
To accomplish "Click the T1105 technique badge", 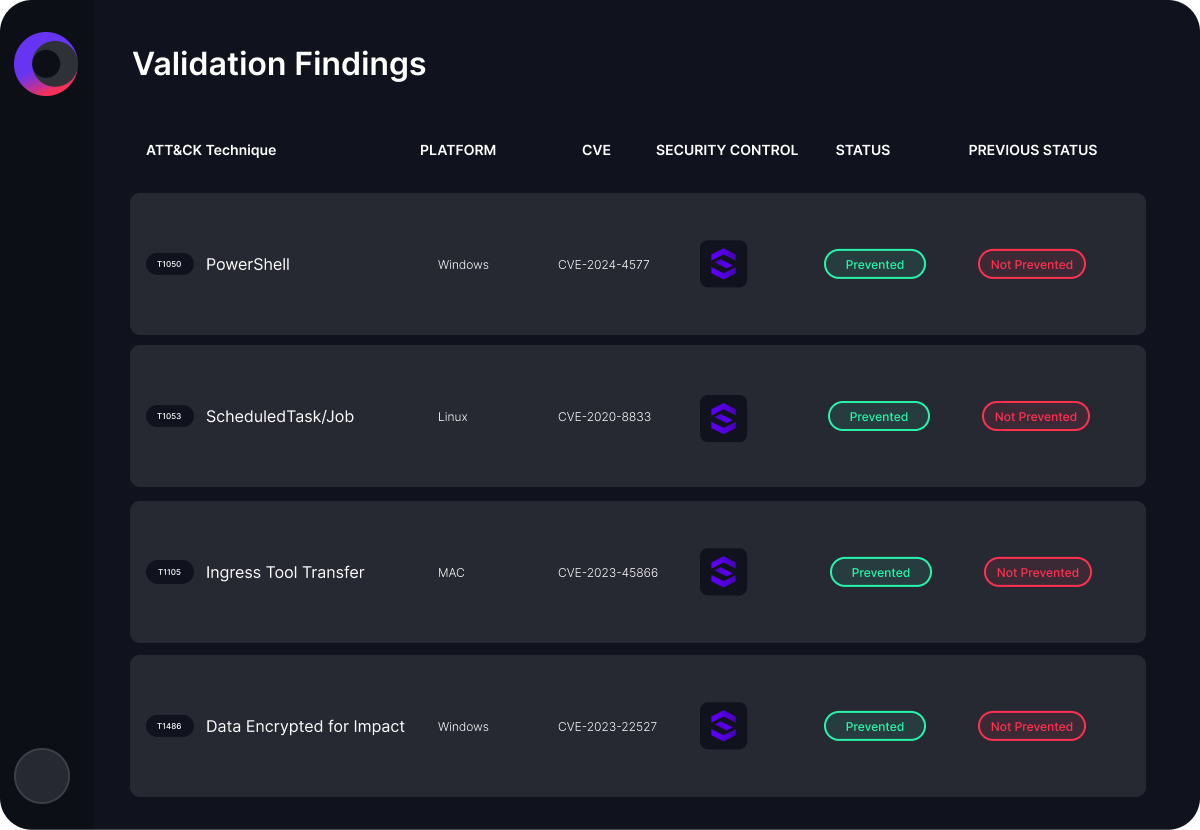I will (170, 572).
